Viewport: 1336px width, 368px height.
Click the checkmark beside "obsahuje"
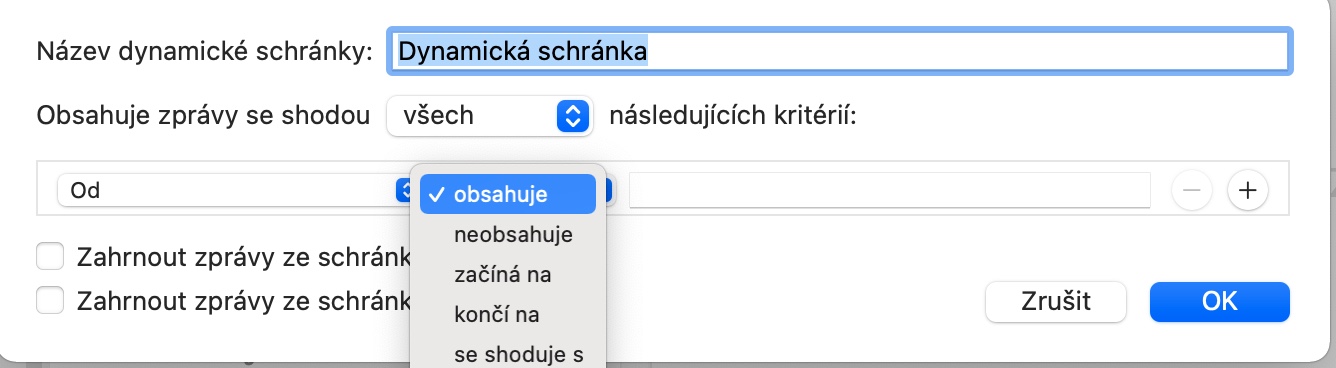(436, 194)
